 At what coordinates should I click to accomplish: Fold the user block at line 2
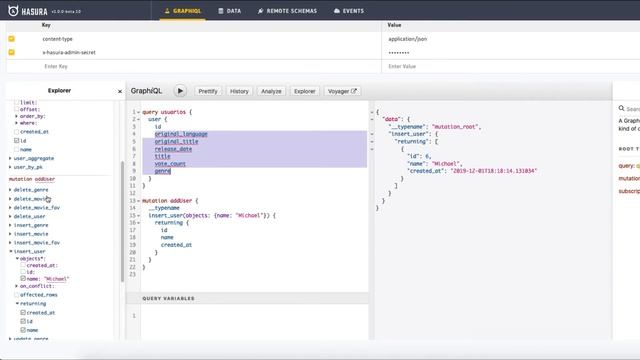138,120
